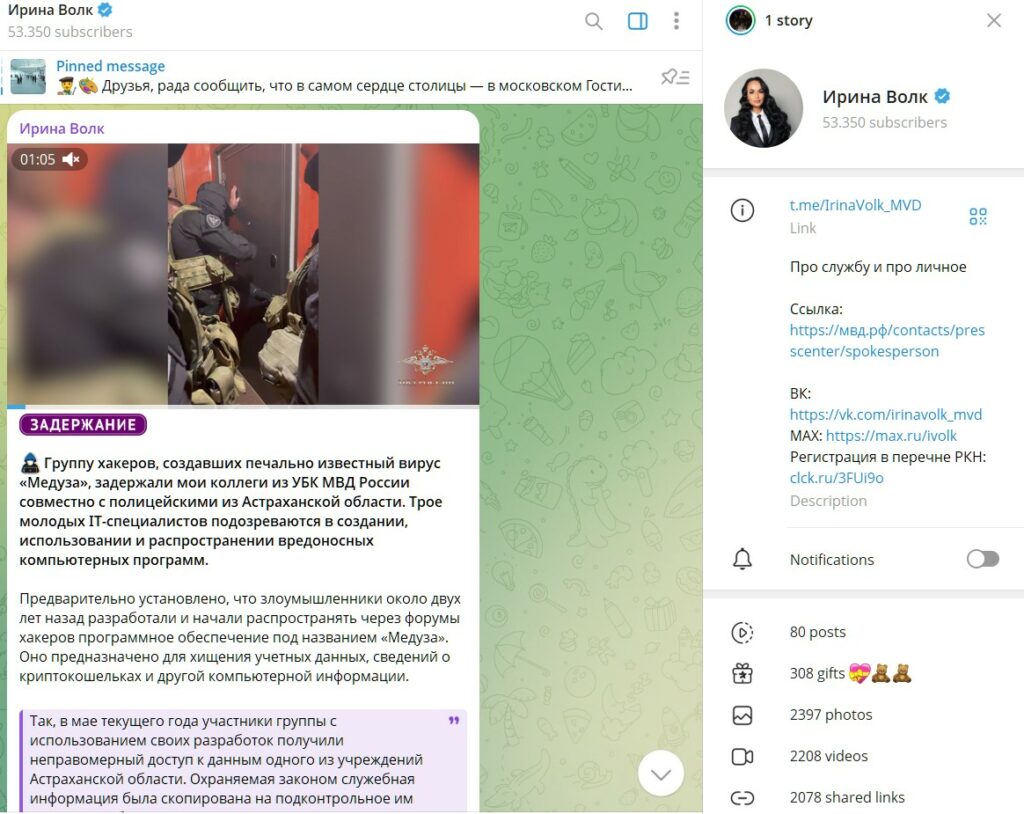Open the pinned messages list icon
This screenshot has width=1024, height=814.
(x=675, y=77)
